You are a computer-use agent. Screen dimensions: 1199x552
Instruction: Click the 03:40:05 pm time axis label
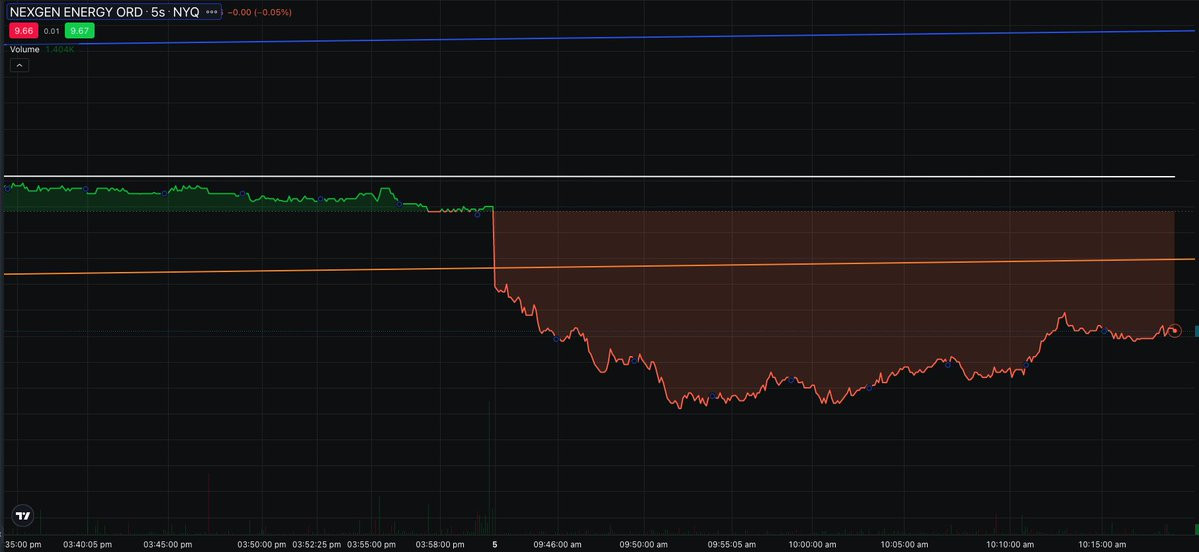click(88, 544)
